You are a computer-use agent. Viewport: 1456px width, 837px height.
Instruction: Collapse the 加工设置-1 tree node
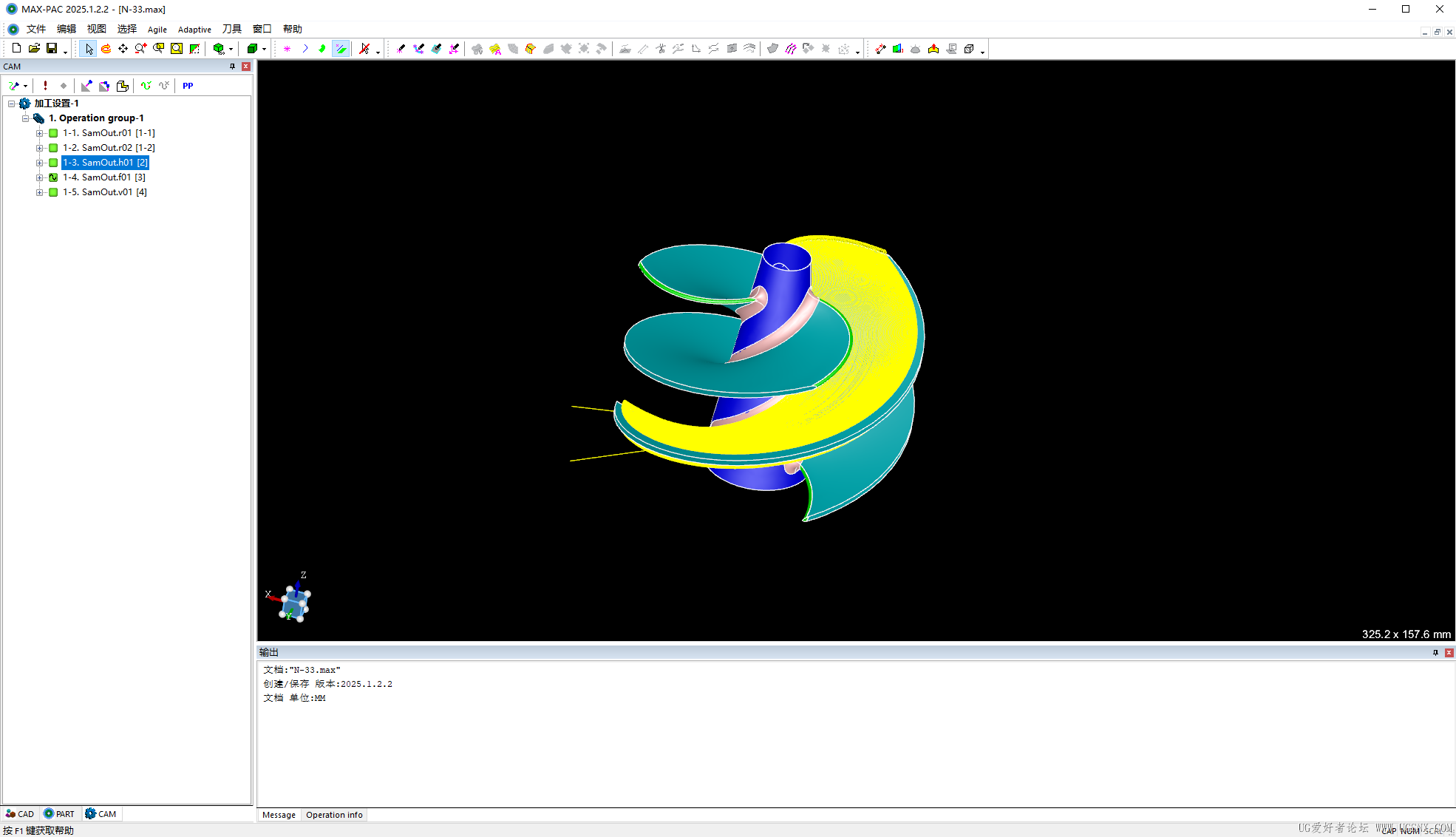click(x=11, y=104)
